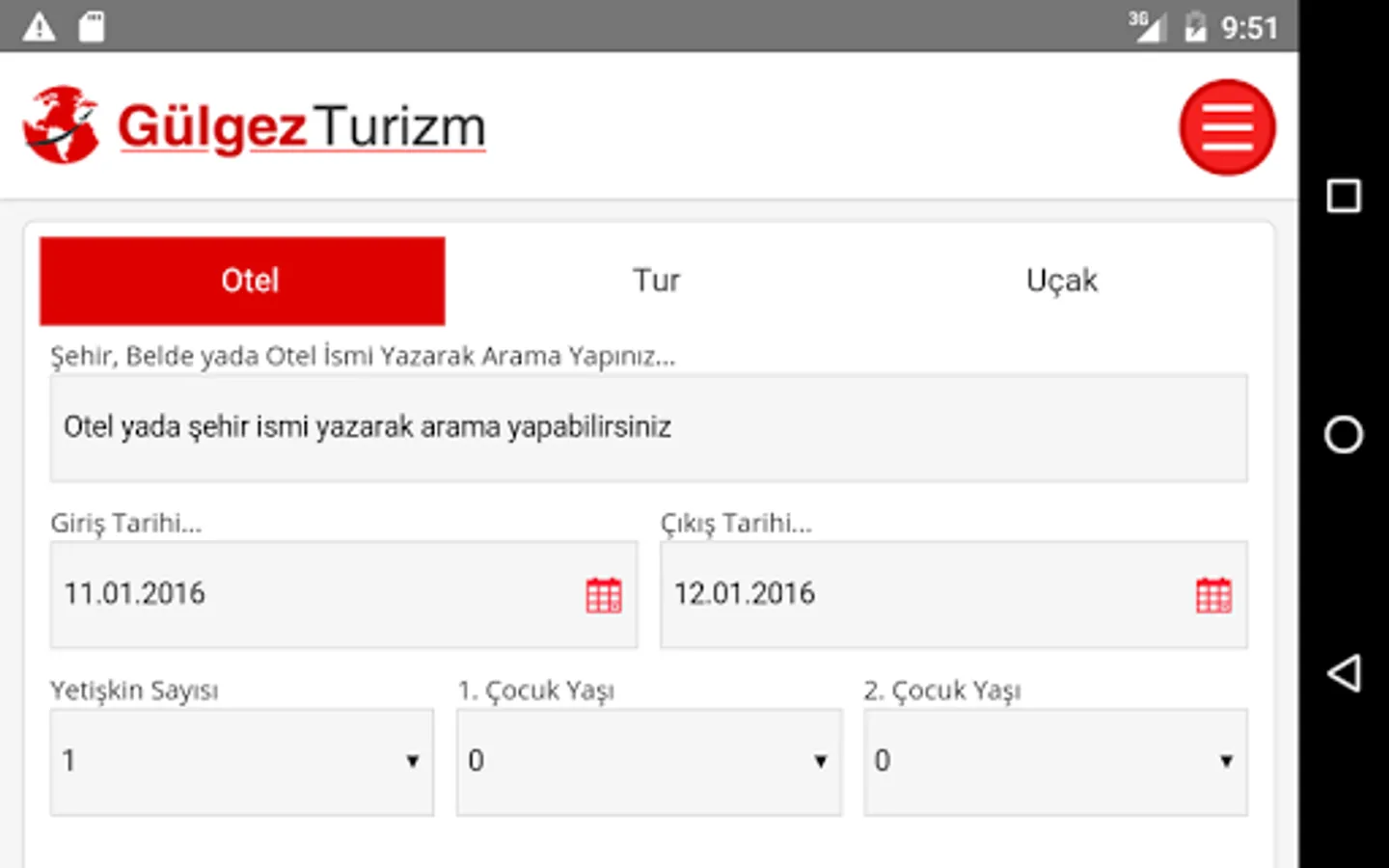The height and width of the screenshot is (868, 1389).
Task: Open calendar icon for Giriş Tarihi
Action: point(604,595)
